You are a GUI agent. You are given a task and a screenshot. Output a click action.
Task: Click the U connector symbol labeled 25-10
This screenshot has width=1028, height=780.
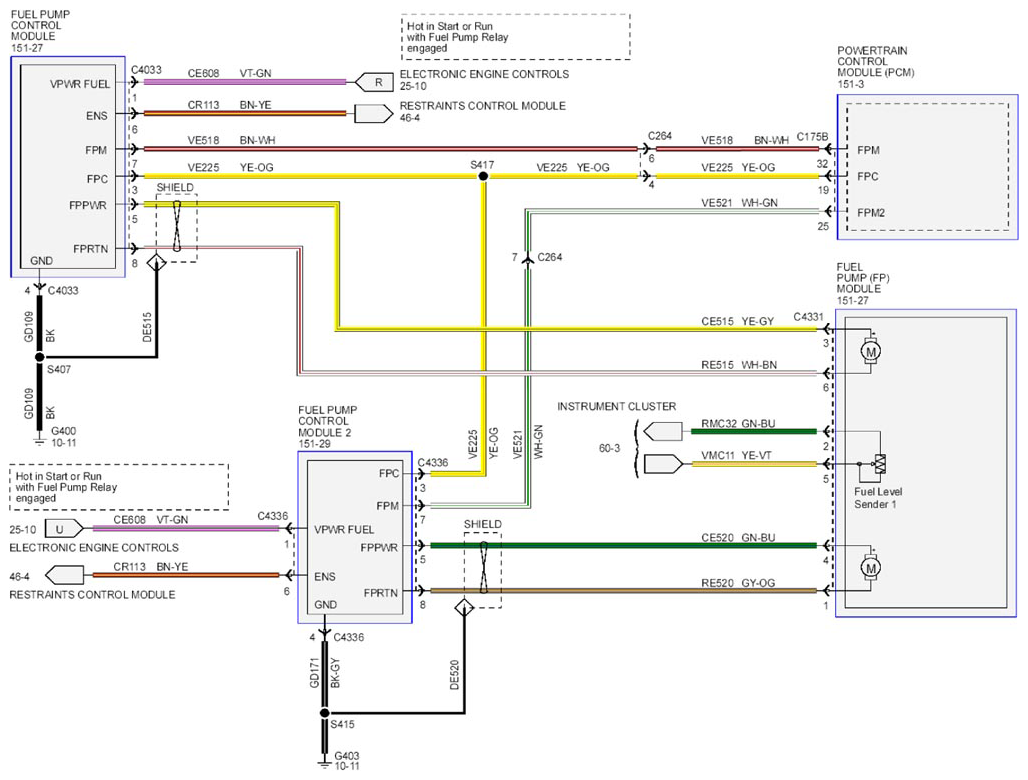pos(64,528)
